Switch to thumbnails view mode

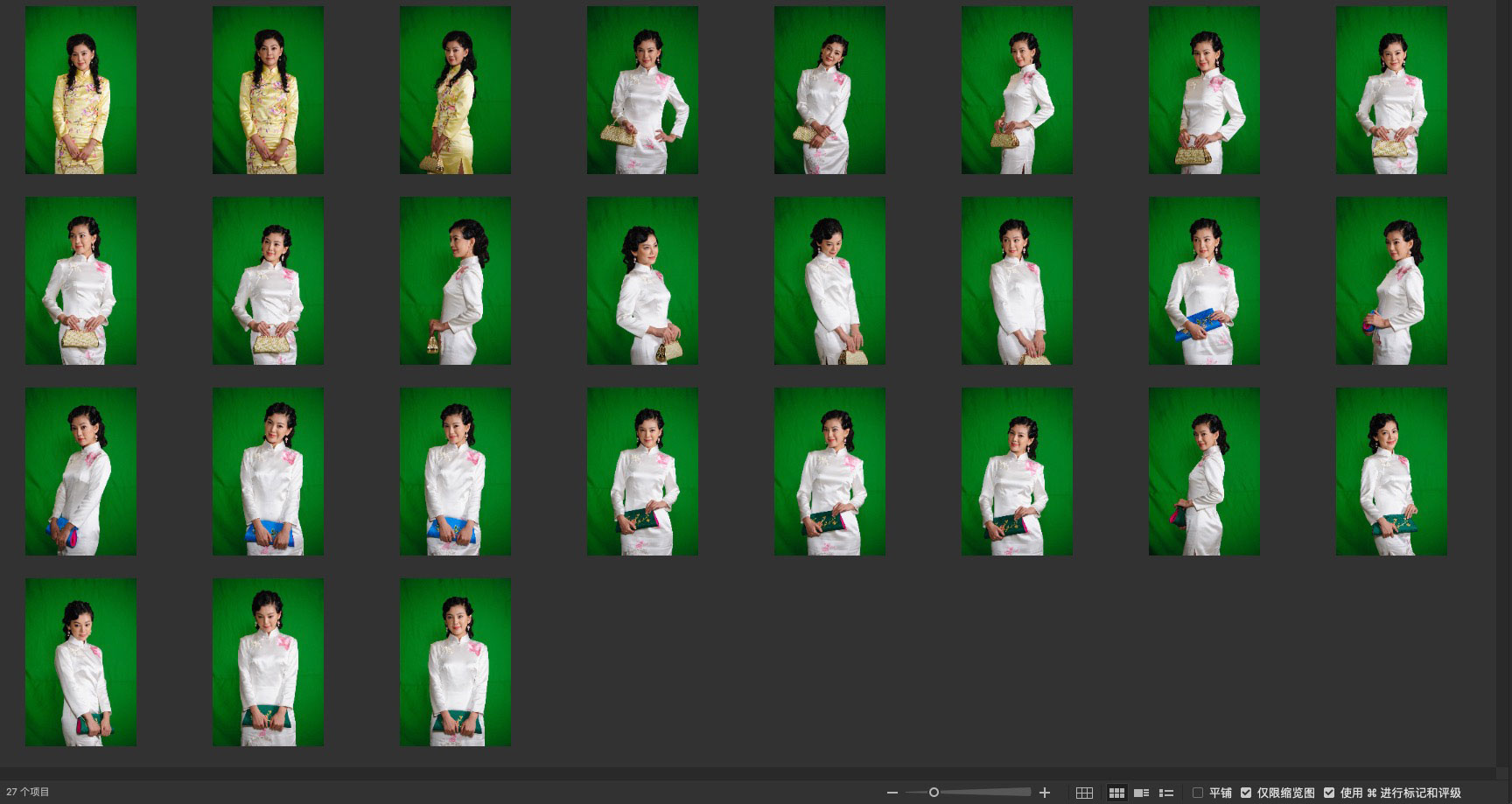[x=1116, y=793]
